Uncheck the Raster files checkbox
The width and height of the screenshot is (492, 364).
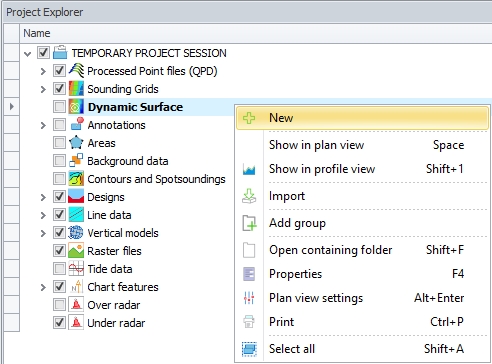tap(59, 251)
